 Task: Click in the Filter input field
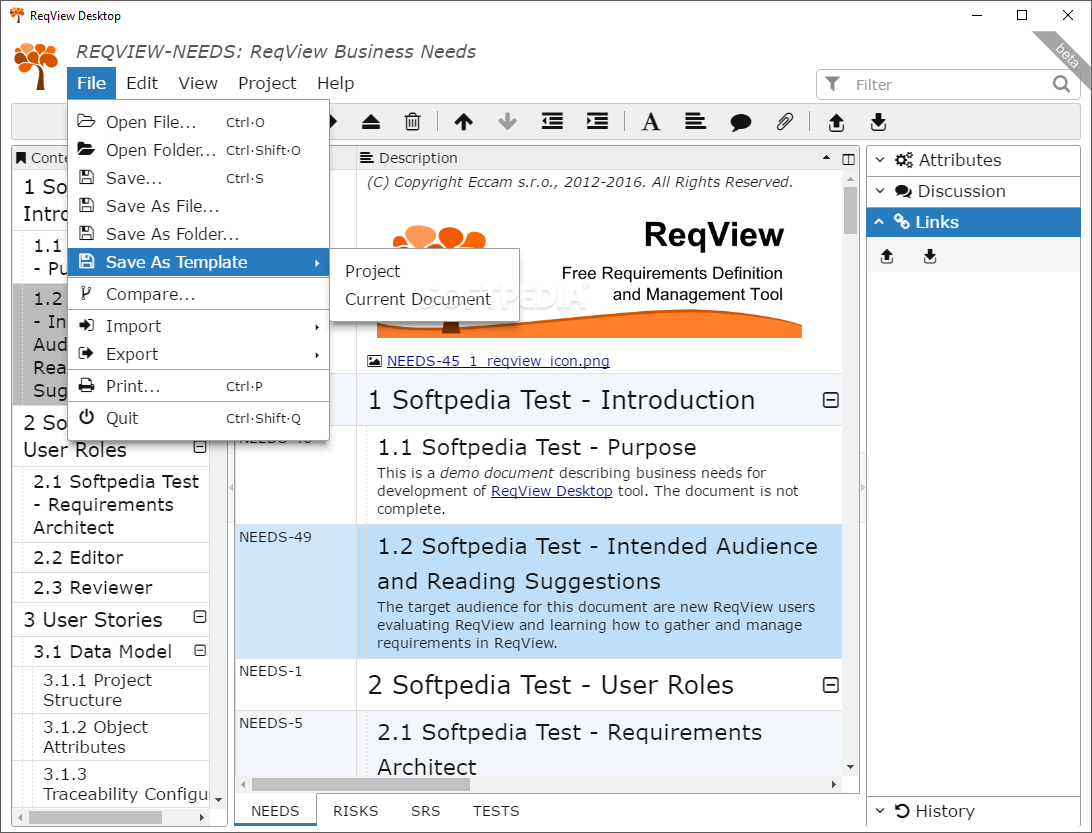click(x=947, y=84)
